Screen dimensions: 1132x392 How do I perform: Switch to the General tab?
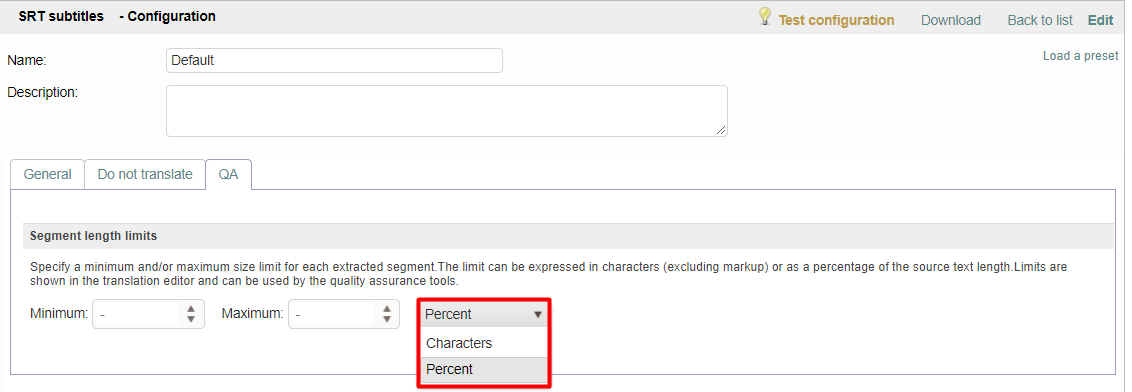click(48, 174)
